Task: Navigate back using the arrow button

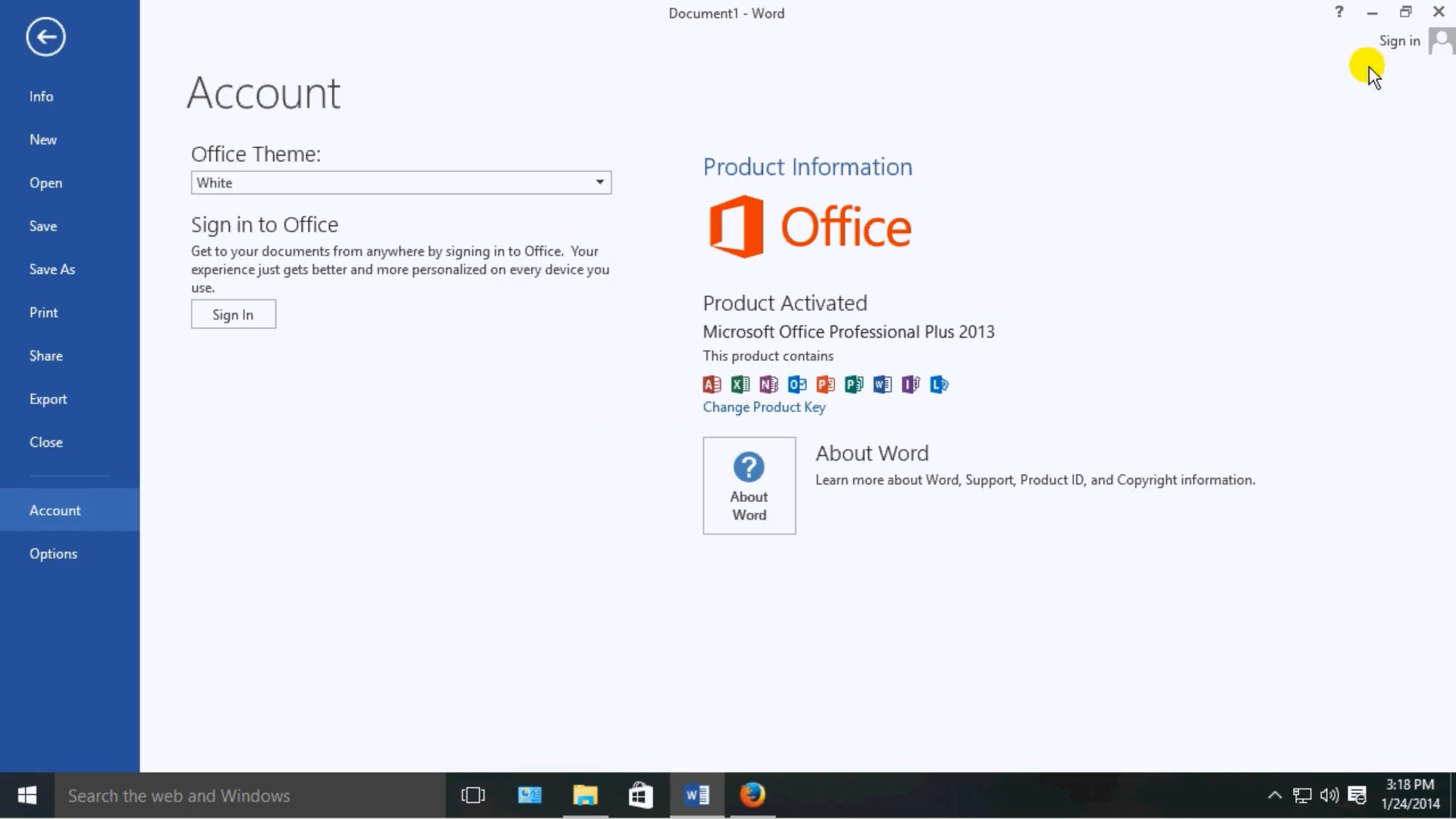Action: pos(46,36)
